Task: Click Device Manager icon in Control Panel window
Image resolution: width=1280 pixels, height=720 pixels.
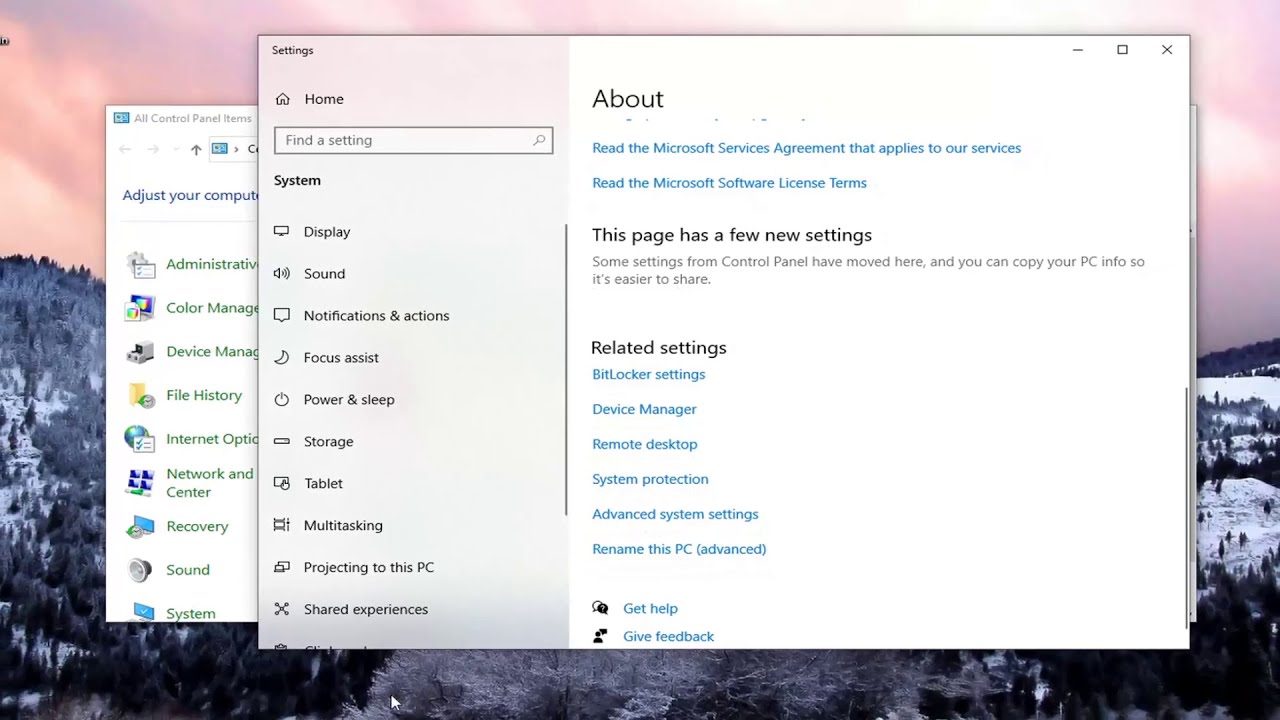Action: 141,352
